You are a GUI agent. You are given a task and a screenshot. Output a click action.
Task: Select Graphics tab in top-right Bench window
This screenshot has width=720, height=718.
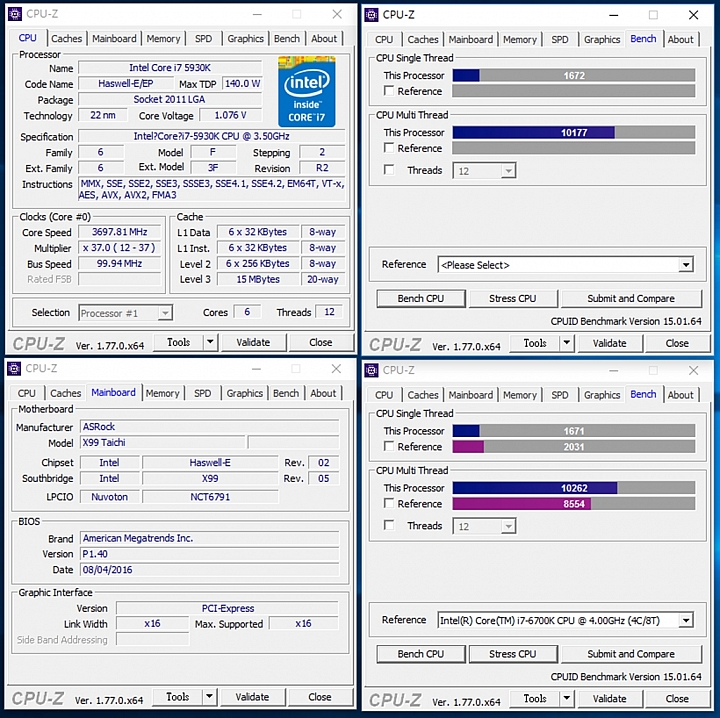pos(602,39)
